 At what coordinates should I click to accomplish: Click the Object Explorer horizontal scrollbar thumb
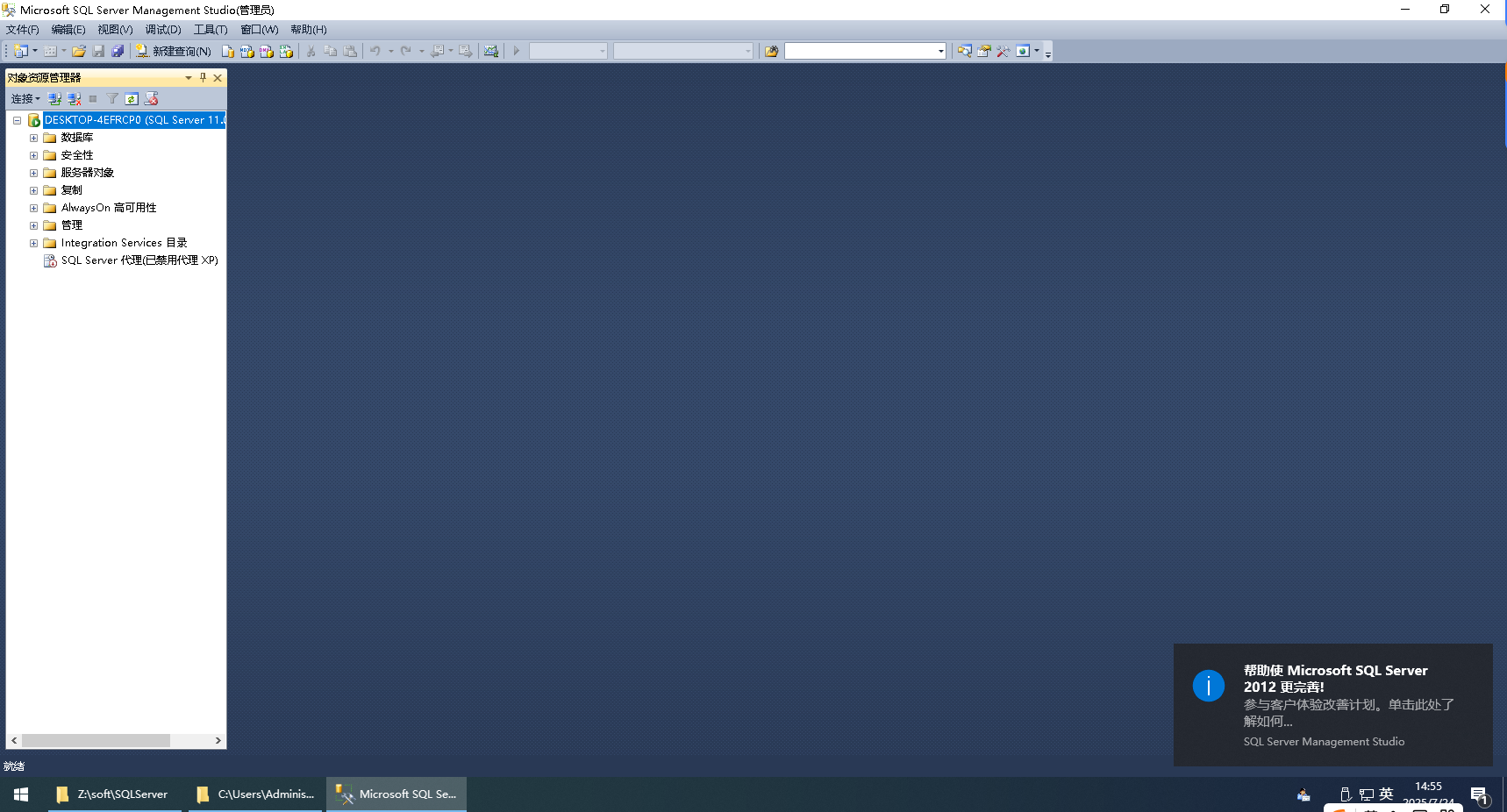click(x=96, y=741)
